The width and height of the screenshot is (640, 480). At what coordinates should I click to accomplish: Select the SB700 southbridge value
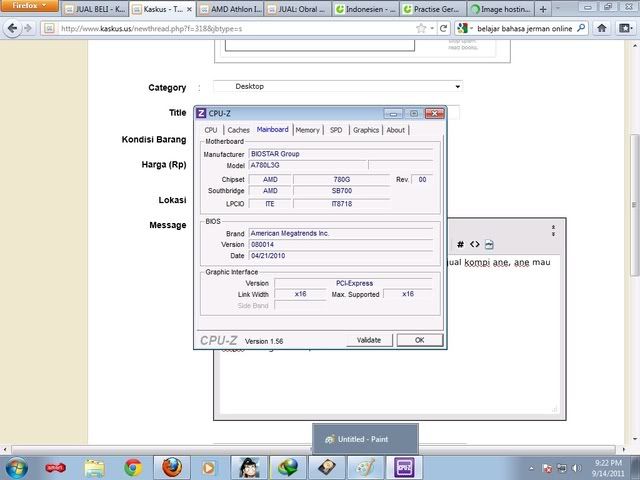pos(342,191)
